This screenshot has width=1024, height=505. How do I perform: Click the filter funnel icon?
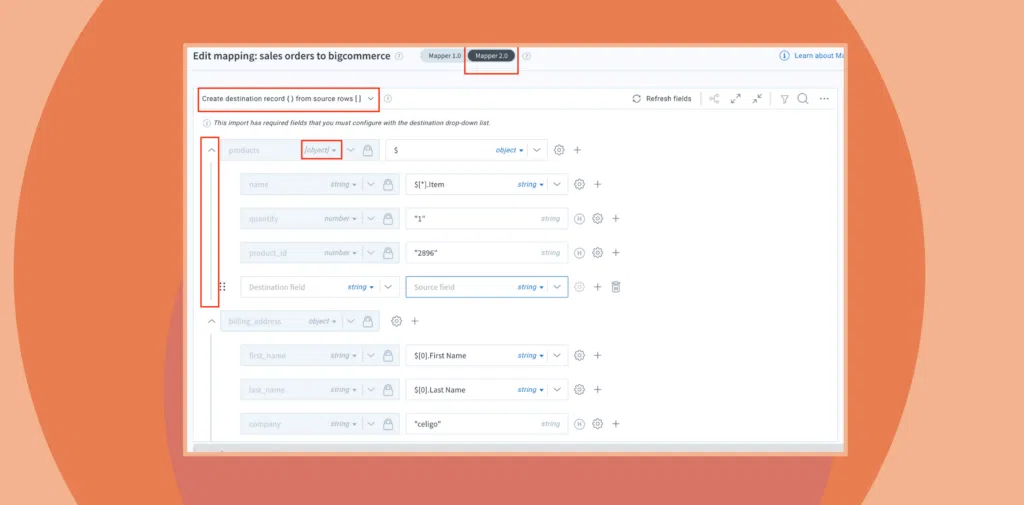(784, 99)
